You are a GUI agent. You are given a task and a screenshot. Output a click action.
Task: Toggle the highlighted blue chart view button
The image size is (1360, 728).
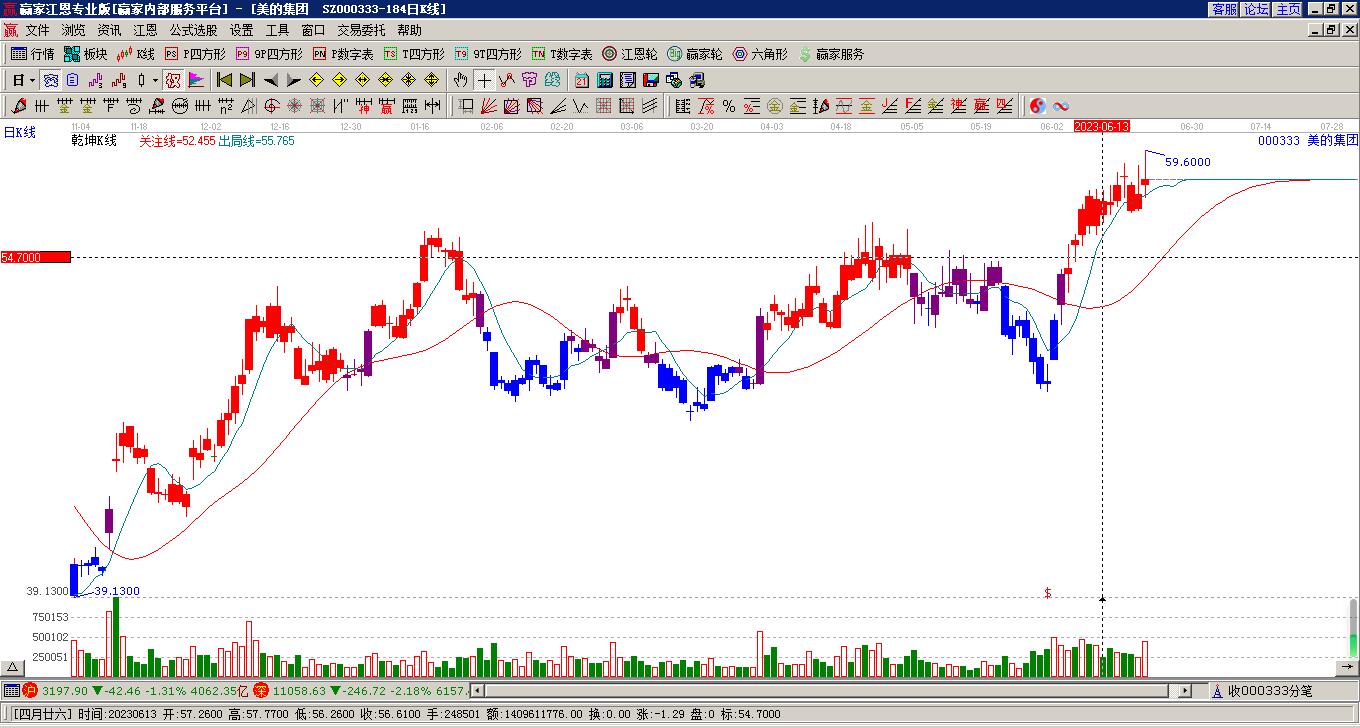click(50, 80)
